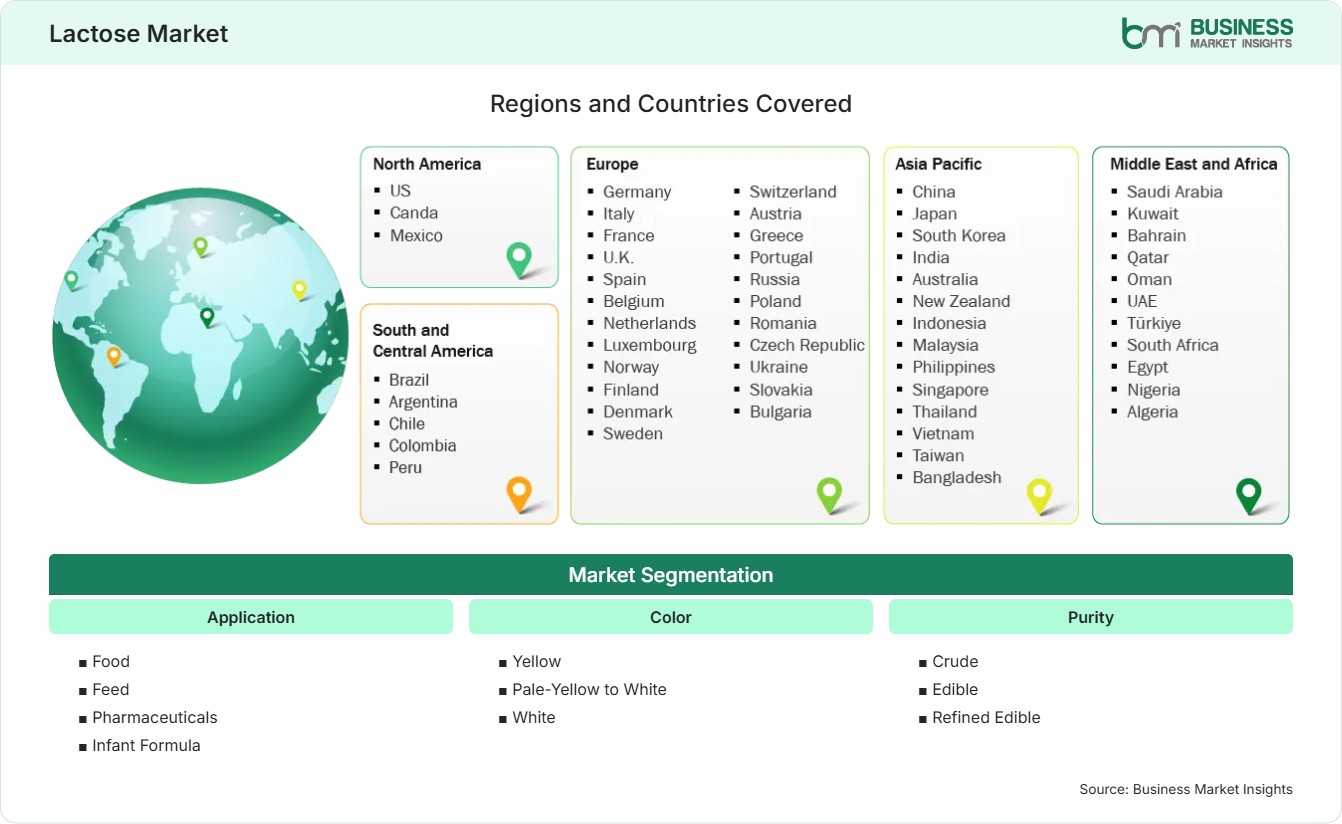The image size is (1342, 824).
Task: Click the yellow pin on globe over Asia
Action: pos(299,290)
